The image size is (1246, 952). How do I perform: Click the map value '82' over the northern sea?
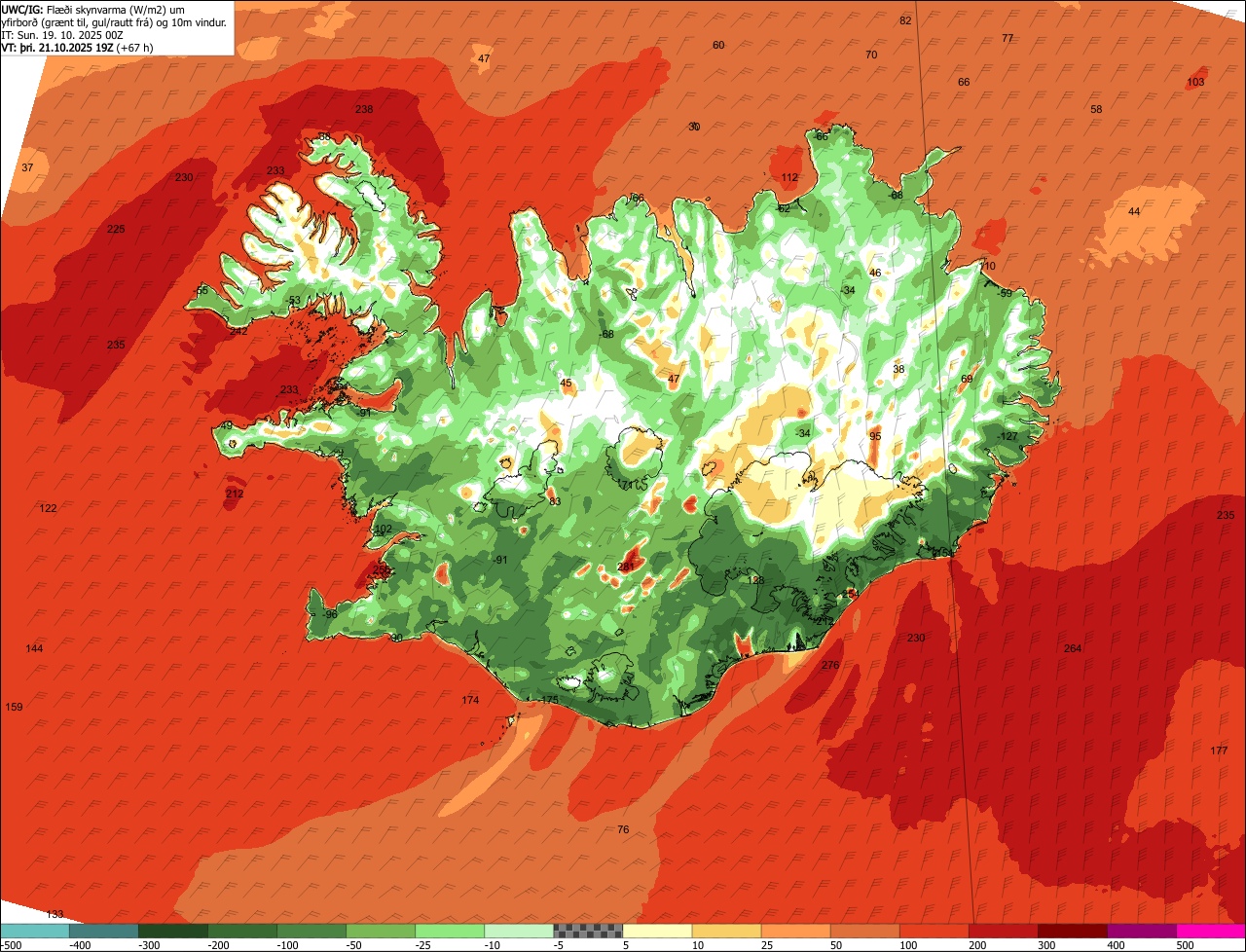click(906, 21)
